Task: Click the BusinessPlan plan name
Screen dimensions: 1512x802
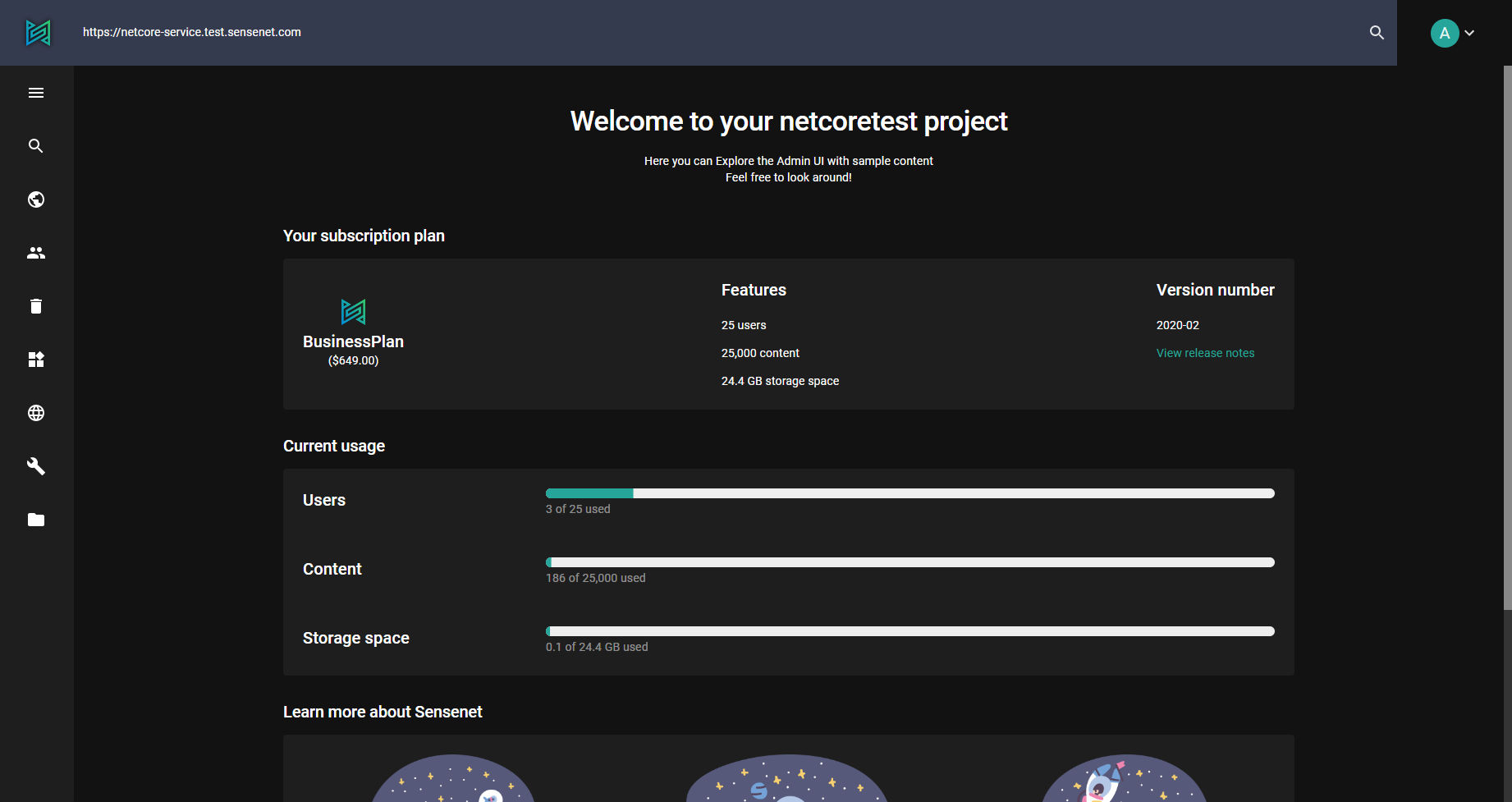Action: (353, 341)
